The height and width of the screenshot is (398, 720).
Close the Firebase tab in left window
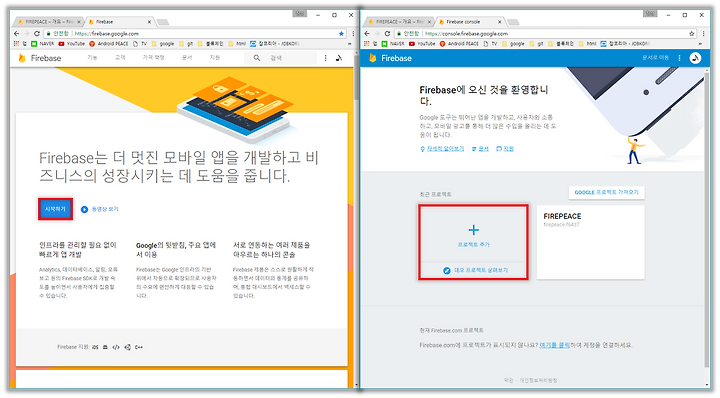pos(149,22)
